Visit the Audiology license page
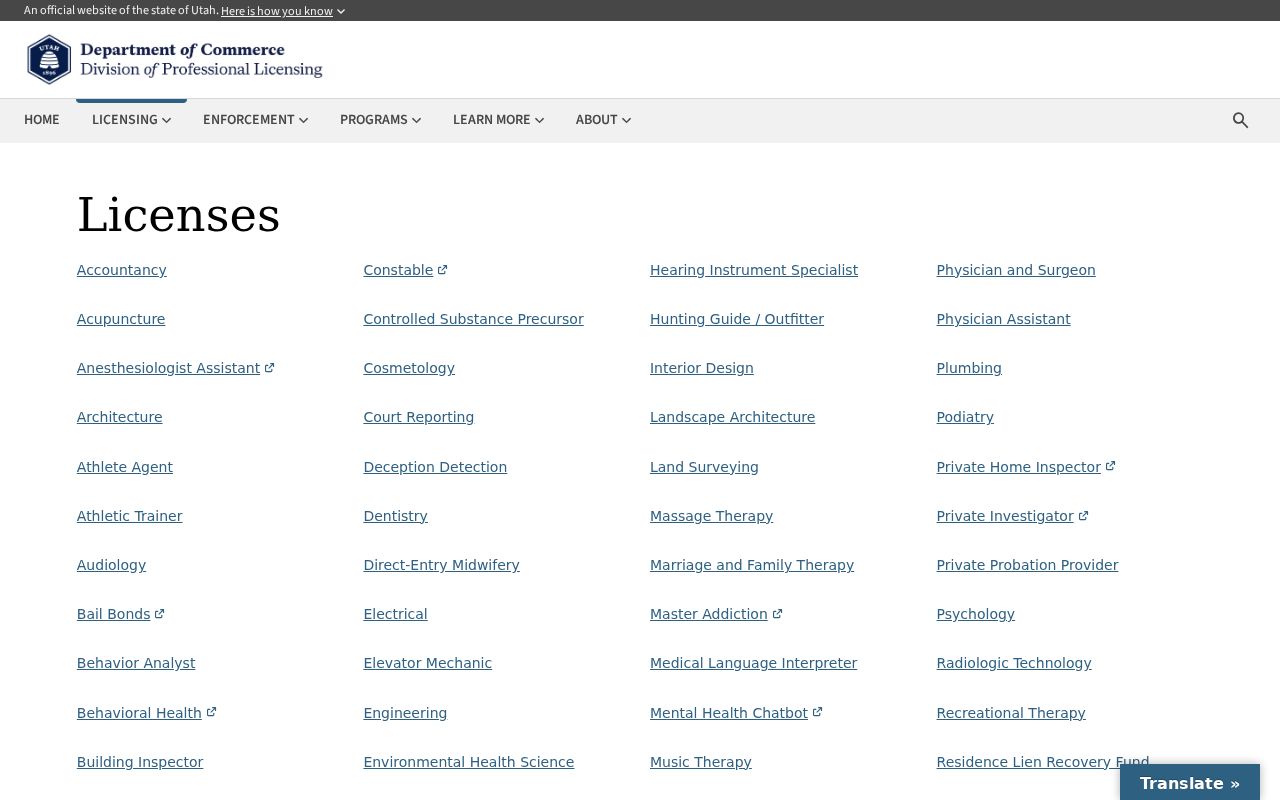 click(x=111, y=565)
